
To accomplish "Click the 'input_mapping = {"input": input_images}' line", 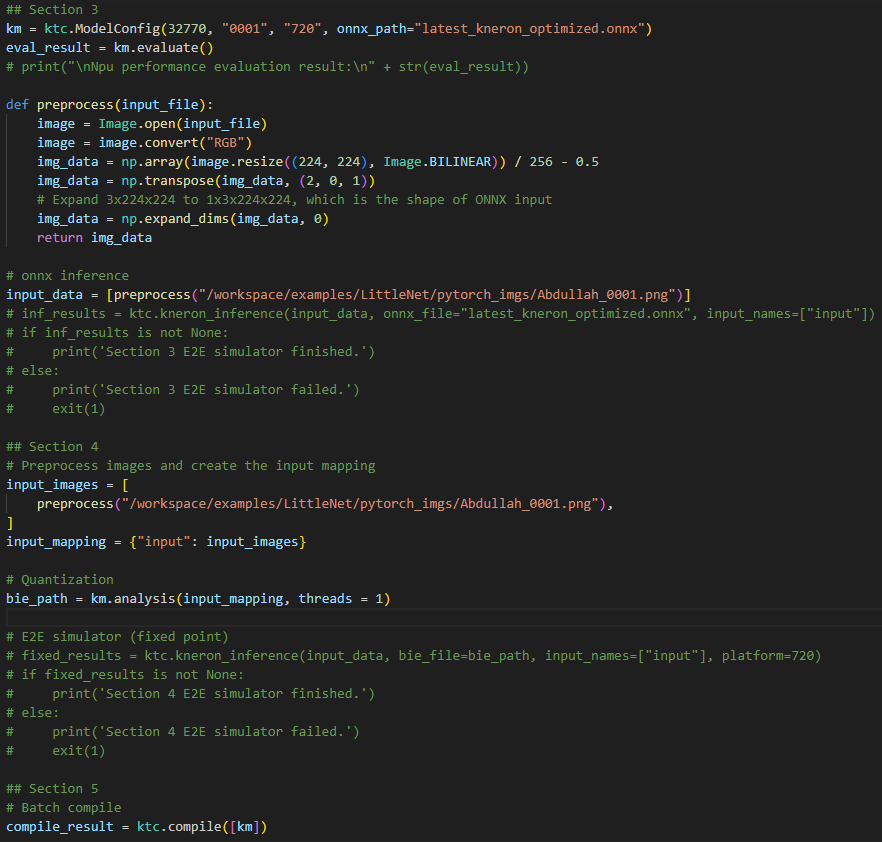I will pyautogui.click(x=156, y=542).
